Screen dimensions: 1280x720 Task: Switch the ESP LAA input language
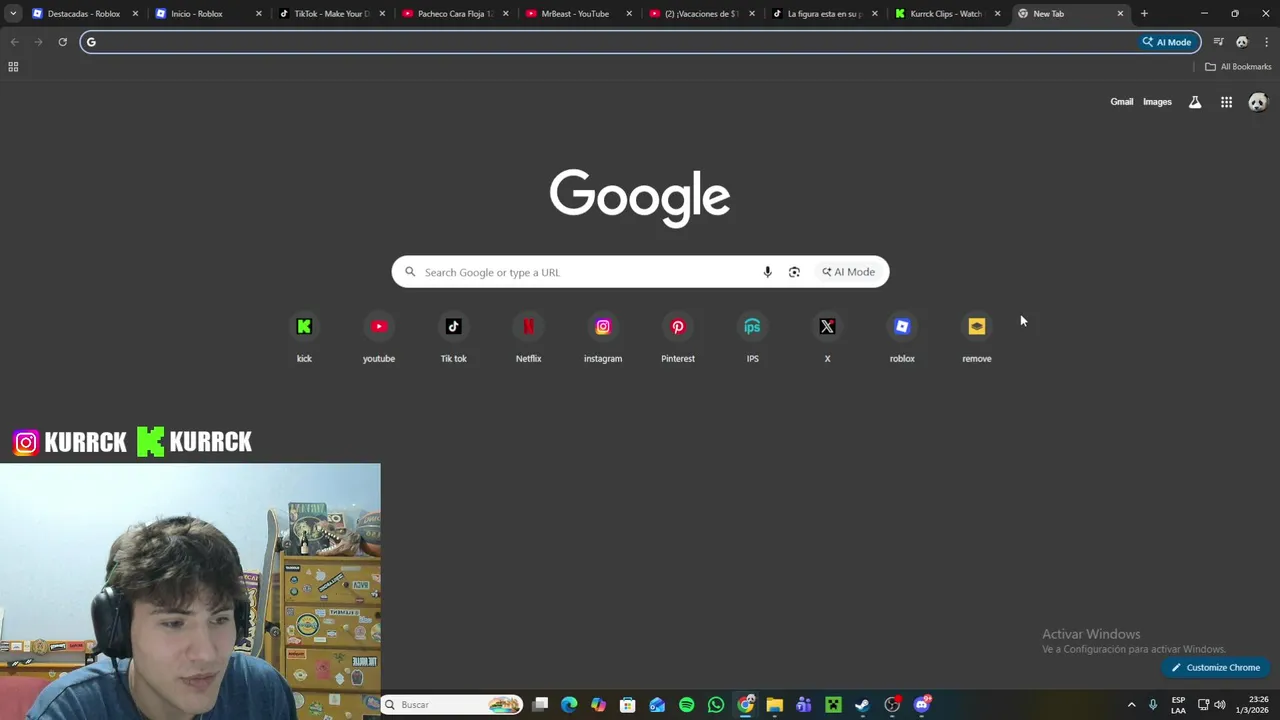[1178, 705]
